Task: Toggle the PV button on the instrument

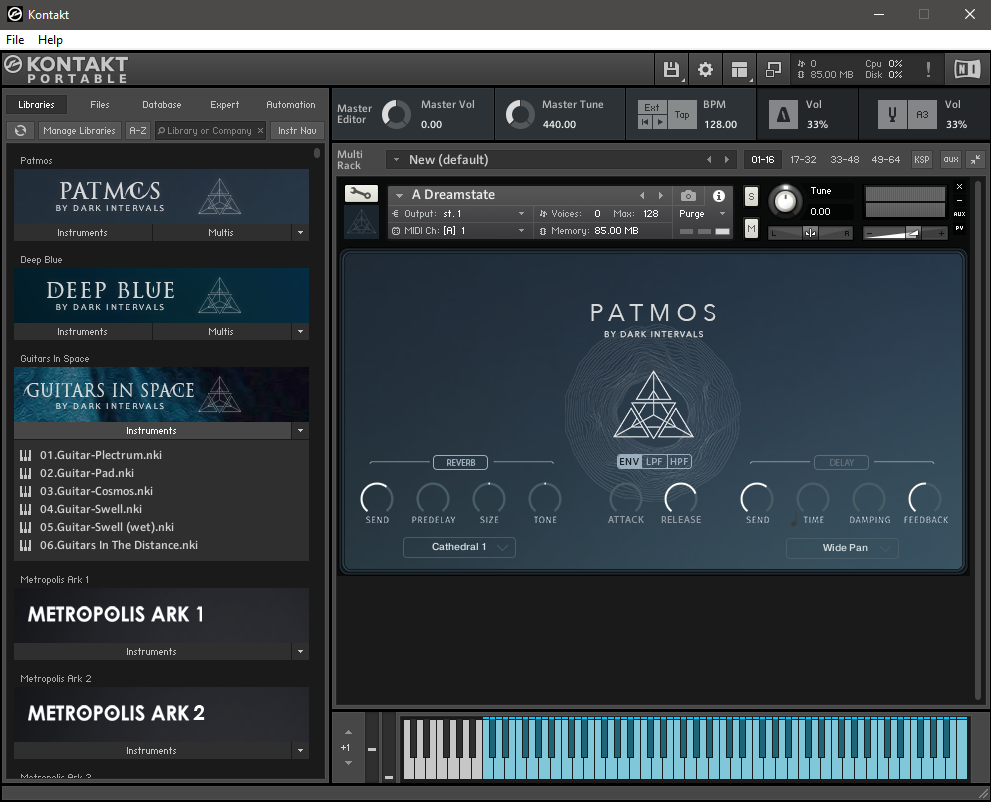Action: (959, 228)
